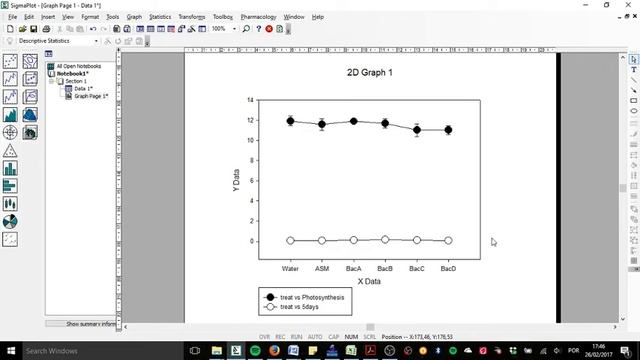Screen dimensions: 640x360
Task: Select the Contour Plot graph icon
Action: 30,61
